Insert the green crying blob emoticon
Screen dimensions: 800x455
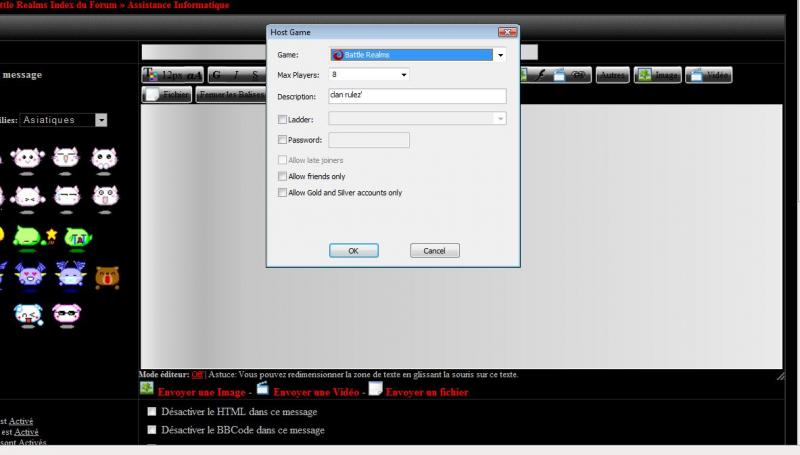78,237
